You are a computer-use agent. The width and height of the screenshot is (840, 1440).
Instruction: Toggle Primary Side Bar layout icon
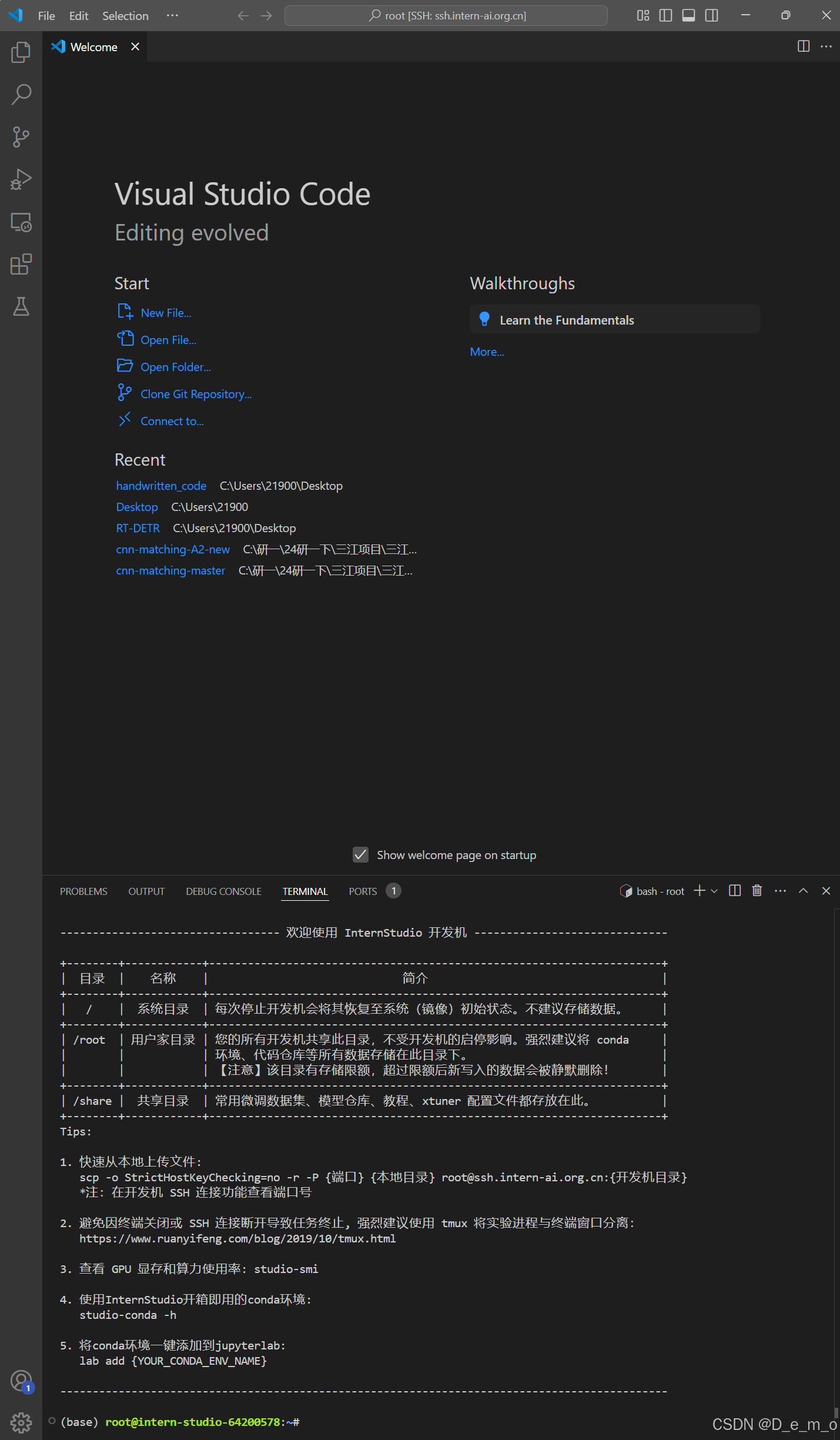point(665,15)
